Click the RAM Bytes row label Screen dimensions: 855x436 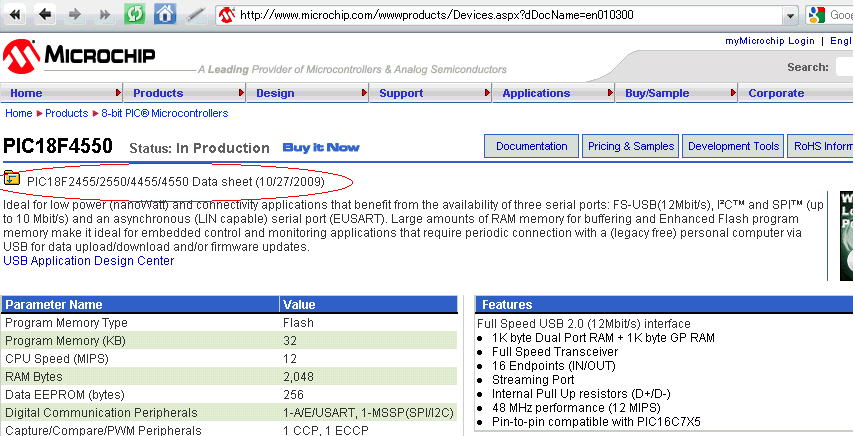point(34,377)
